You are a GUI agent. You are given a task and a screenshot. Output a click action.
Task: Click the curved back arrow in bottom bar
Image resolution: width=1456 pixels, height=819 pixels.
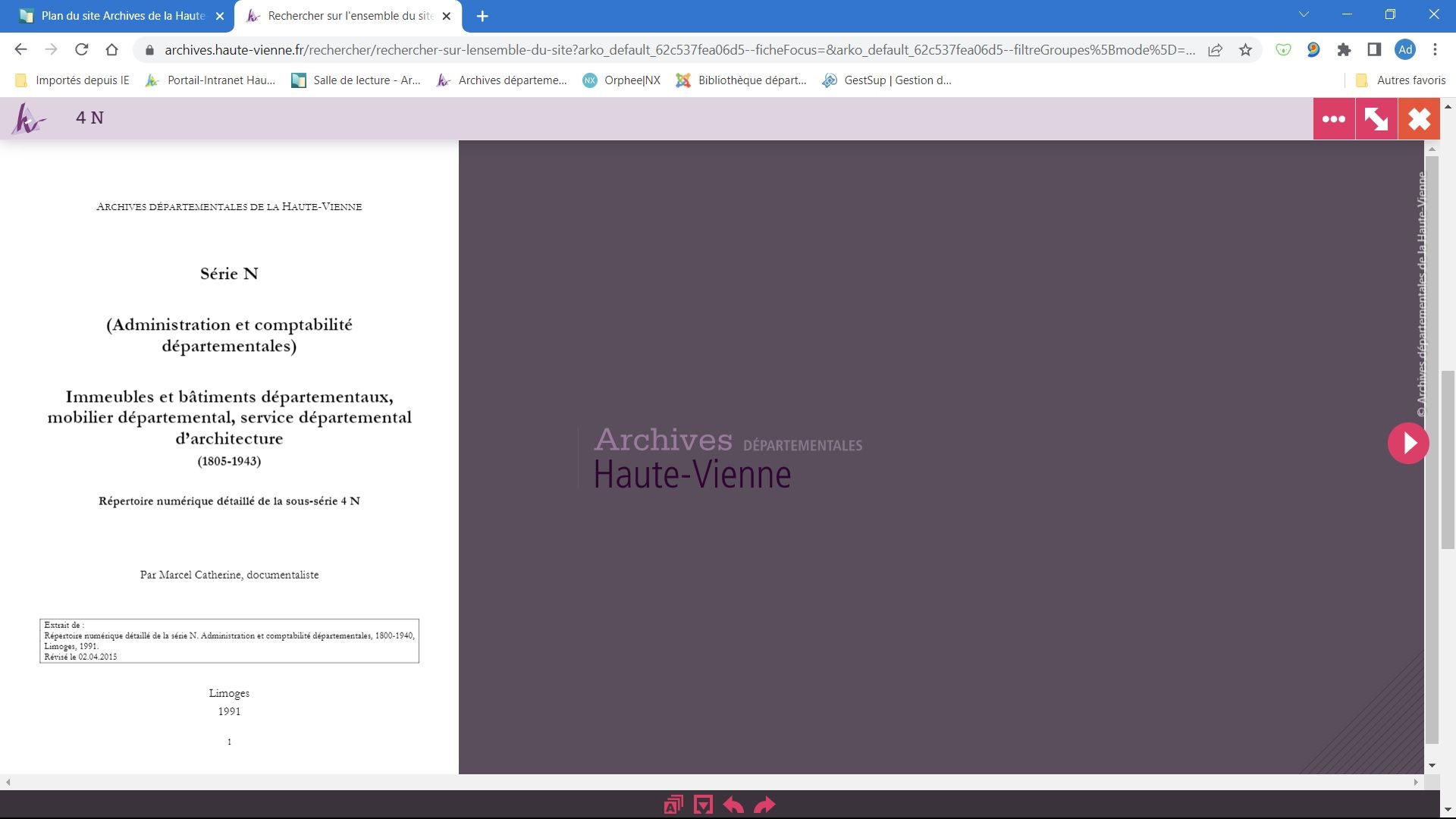(x=733, y=805)
